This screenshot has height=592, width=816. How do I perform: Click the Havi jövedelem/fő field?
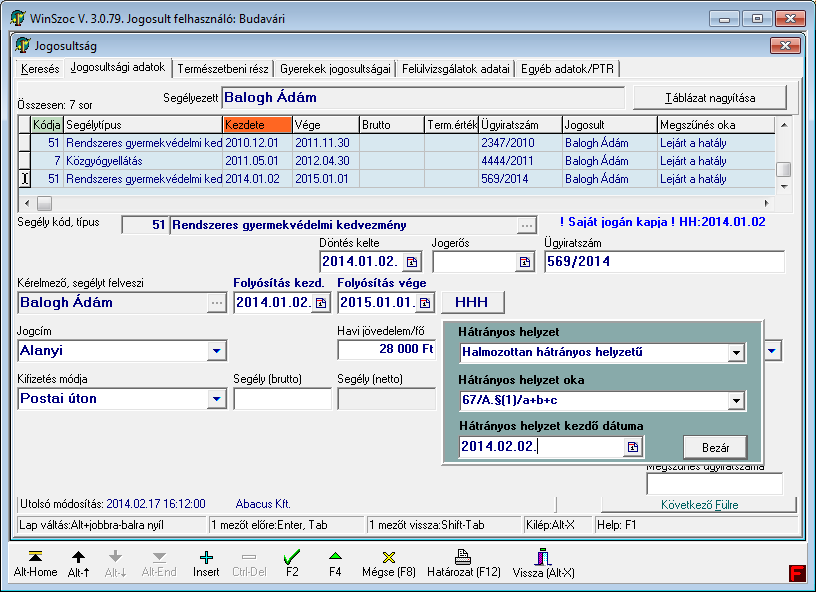(387, 350)
